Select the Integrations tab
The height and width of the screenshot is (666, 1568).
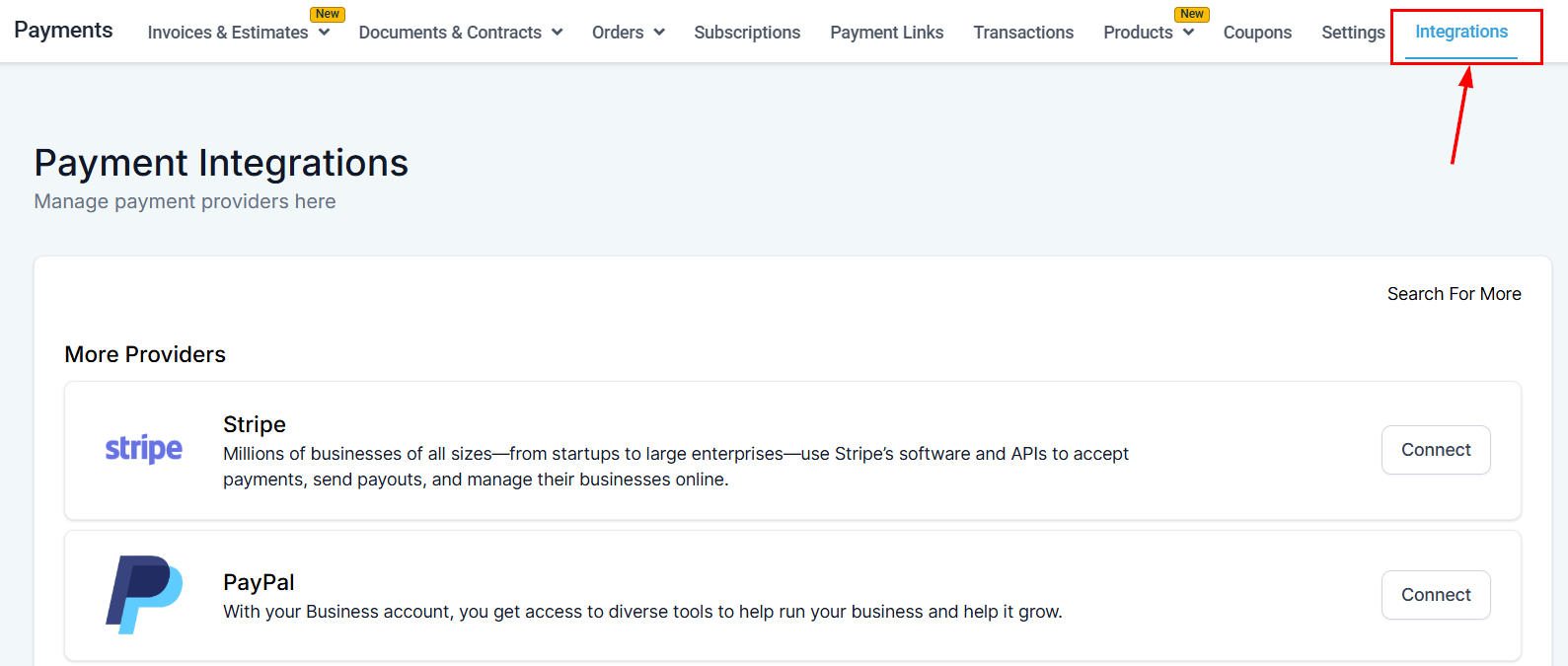pos(1461,32)
